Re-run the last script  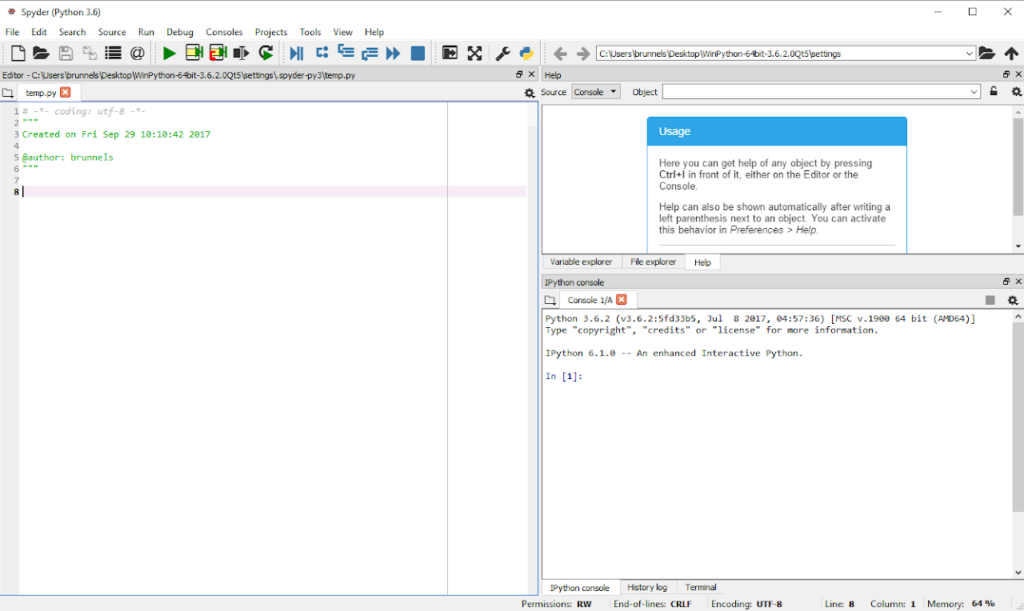click(266, 53)
